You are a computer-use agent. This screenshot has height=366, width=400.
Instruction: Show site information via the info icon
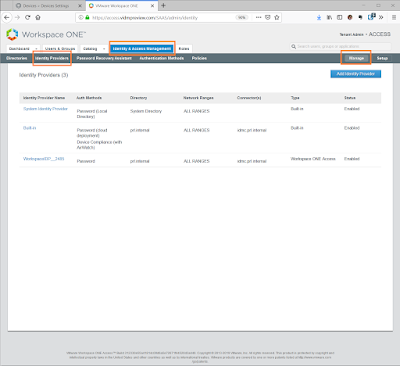81,18
